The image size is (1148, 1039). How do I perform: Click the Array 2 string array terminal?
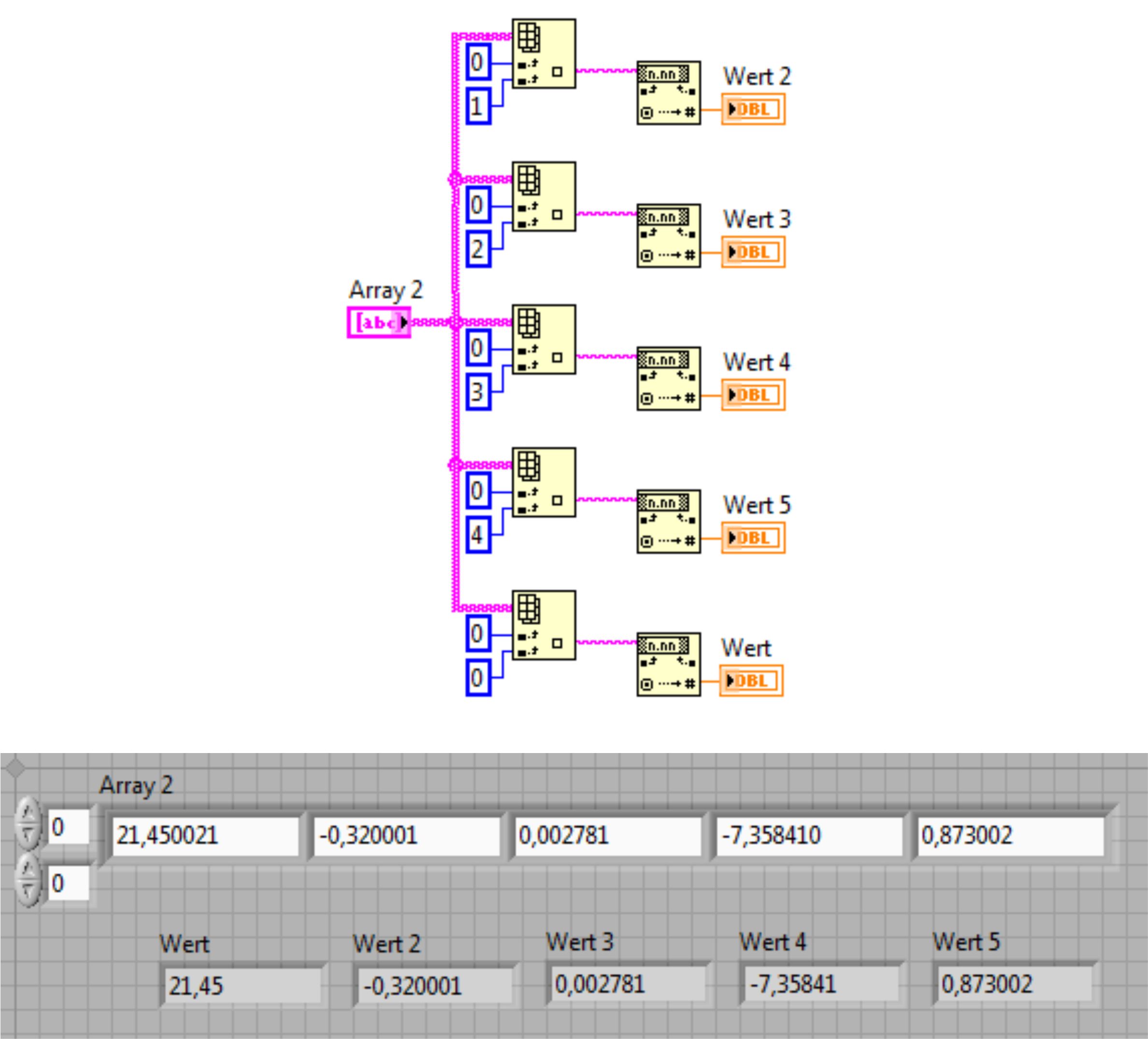point(378,323)
